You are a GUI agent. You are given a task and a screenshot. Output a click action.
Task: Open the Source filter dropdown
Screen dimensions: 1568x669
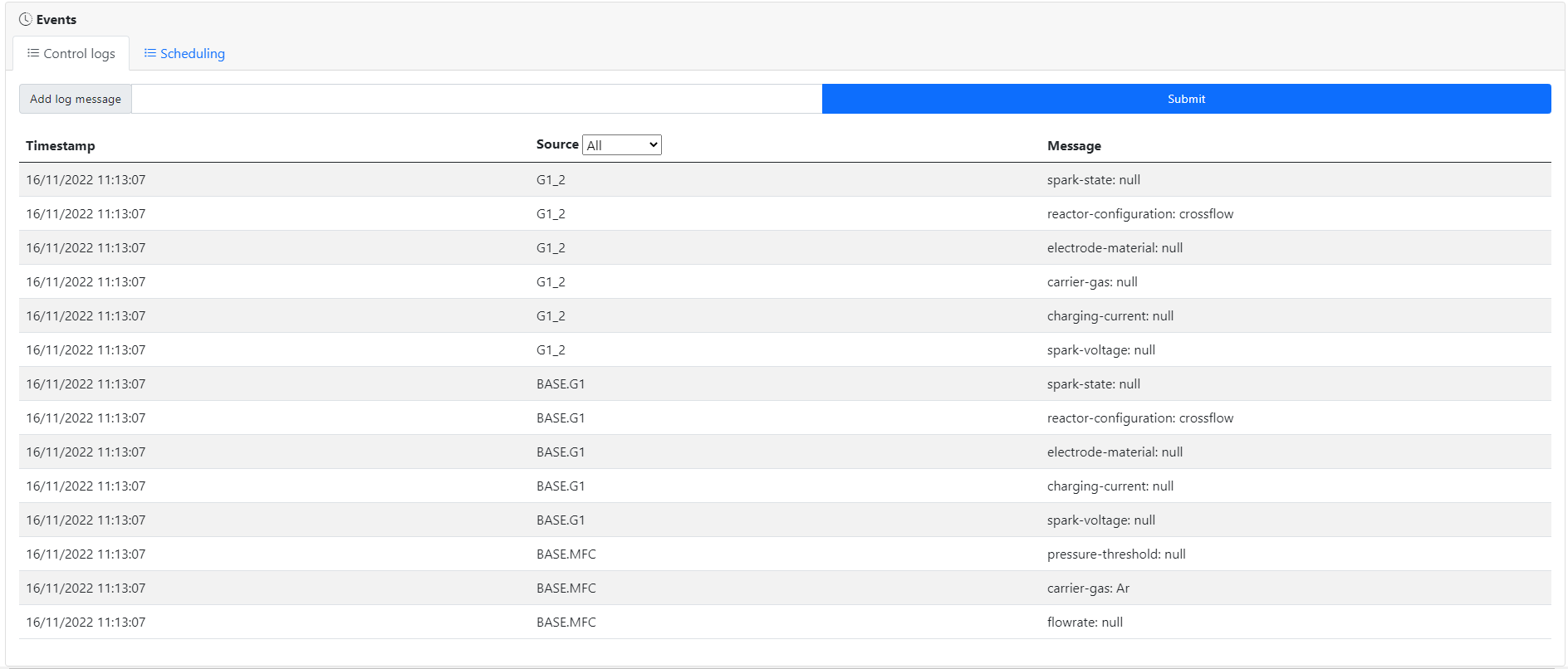621,145
